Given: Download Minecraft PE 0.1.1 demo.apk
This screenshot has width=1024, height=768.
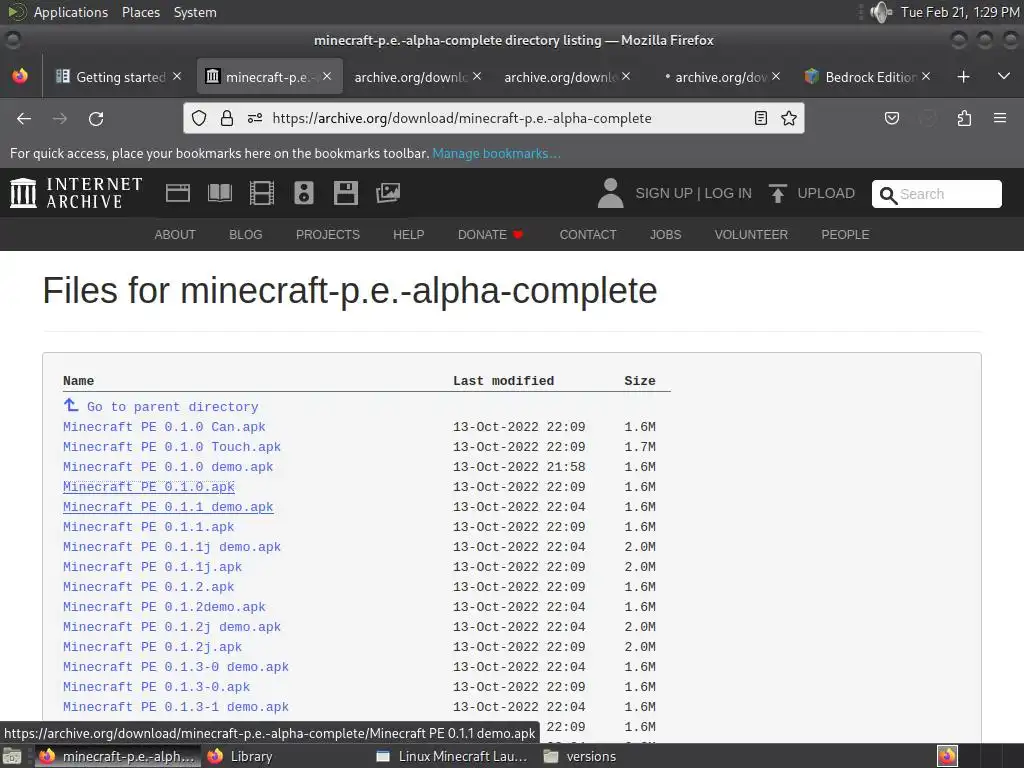Looking at the screenshot, I should (168, 507).
